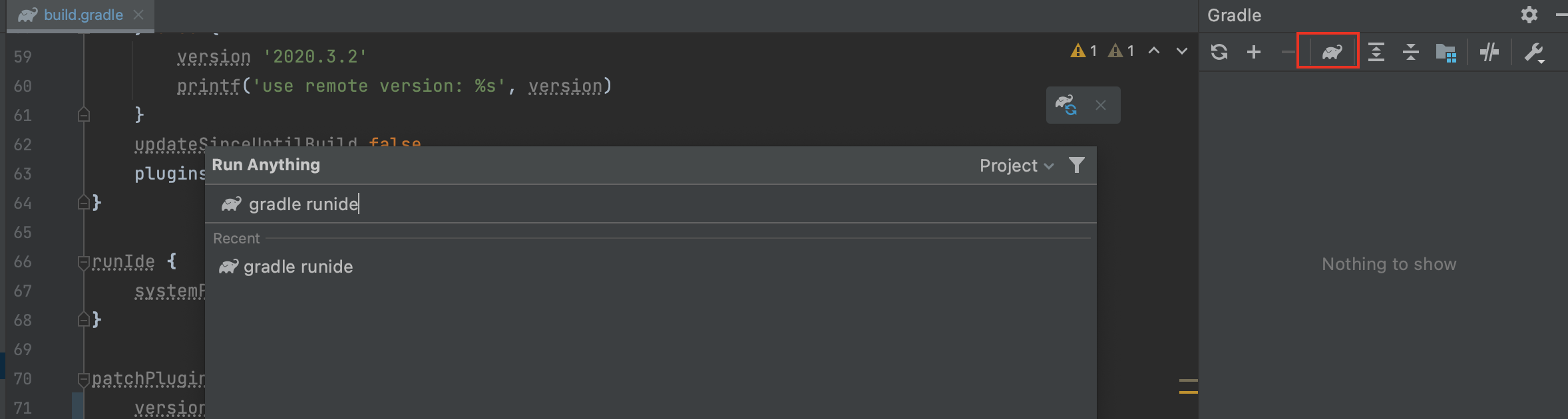Open the Gradle tool window options gear

point(1529,15)
